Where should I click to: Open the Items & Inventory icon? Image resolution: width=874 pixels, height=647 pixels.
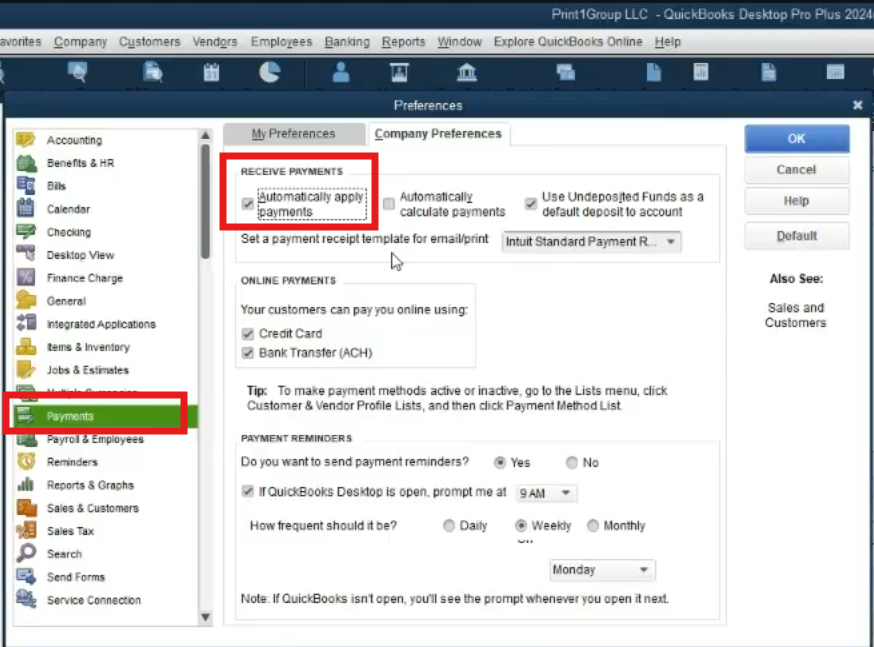pos(26,347)
